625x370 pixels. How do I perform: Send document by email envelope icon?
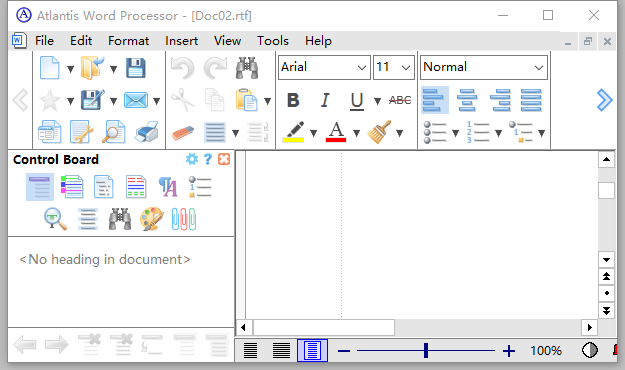pyautogui.click(x=136, y=100)
